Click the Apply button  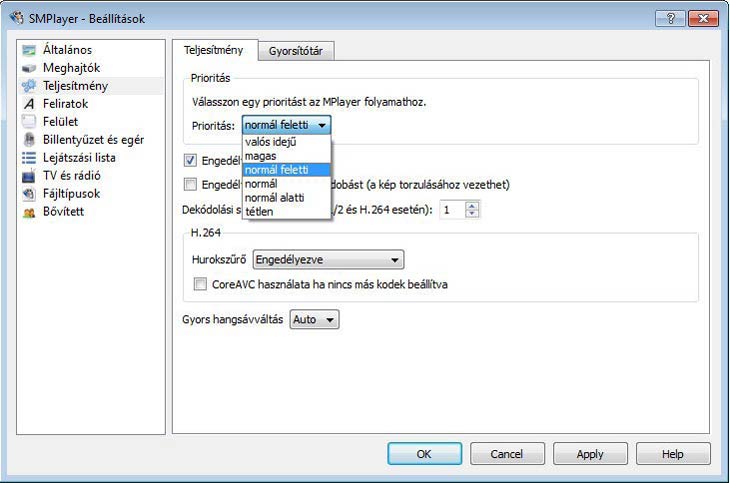[x=590, y=454]
